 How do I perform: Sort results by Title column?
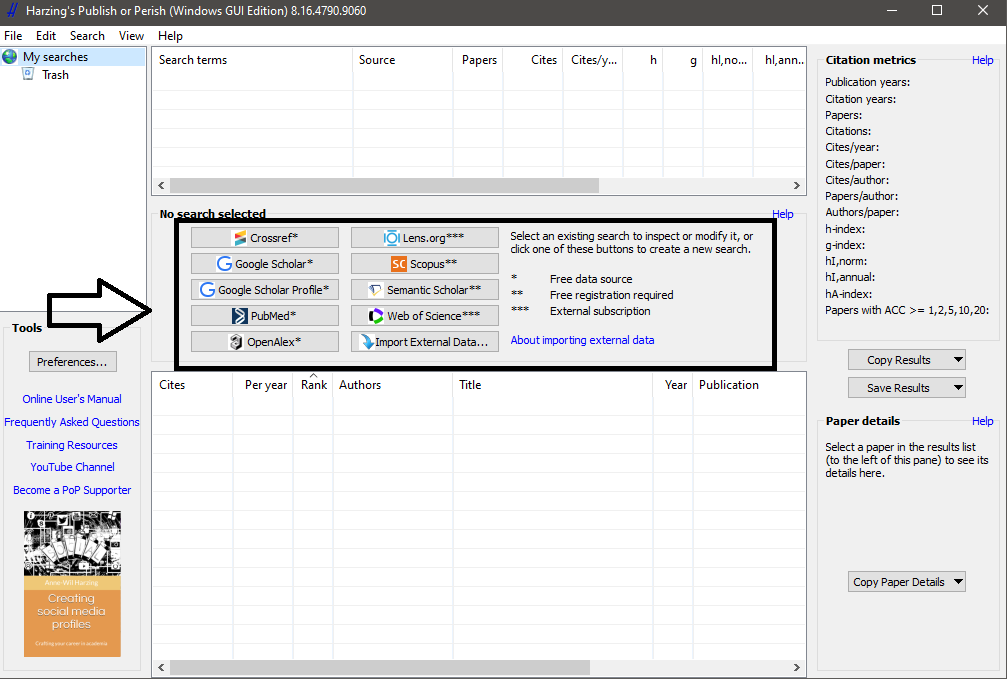coord(553,385)
